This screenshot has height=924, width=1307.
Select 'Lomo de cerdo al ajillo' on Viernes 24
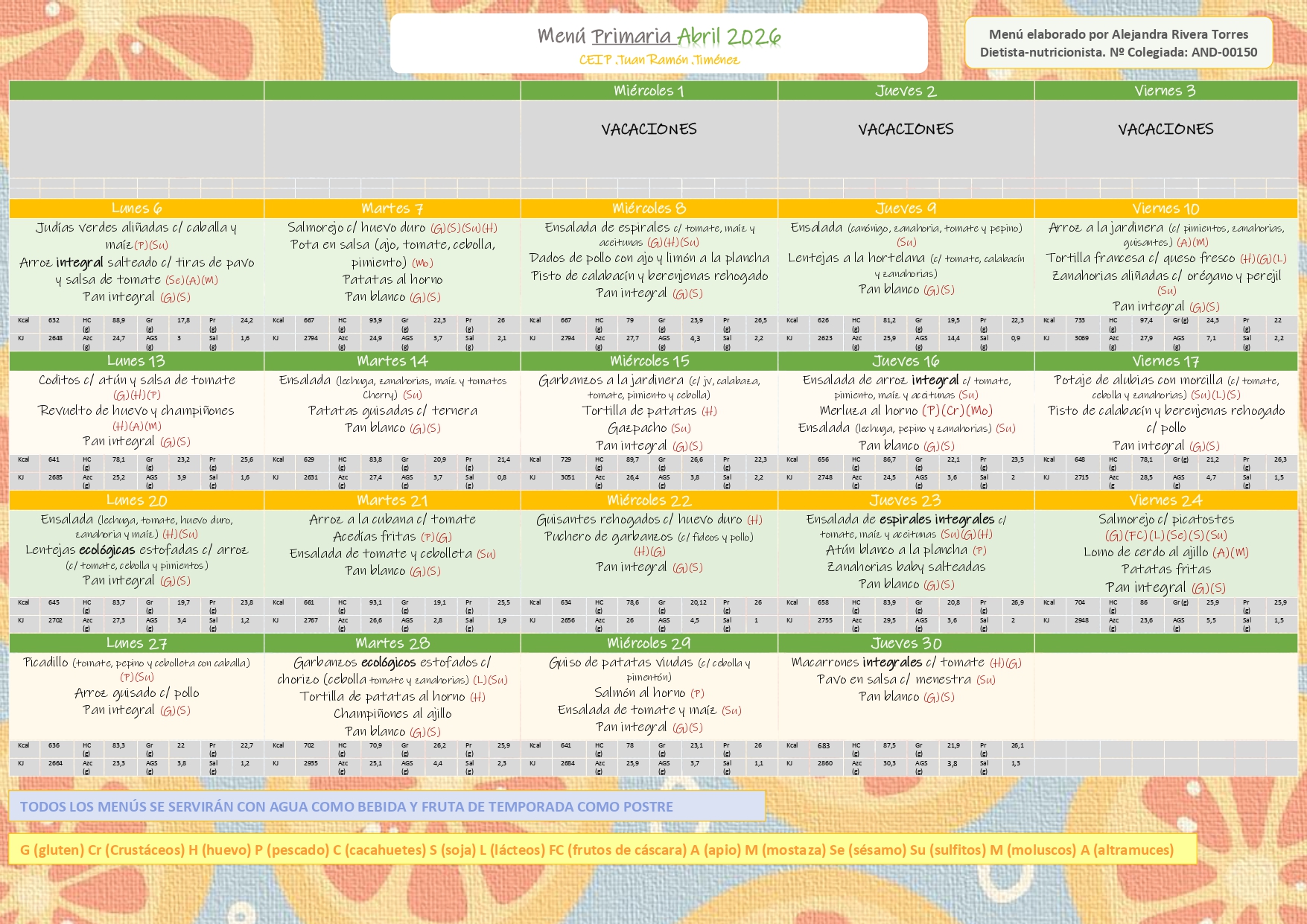click(x=1146, y=552)
